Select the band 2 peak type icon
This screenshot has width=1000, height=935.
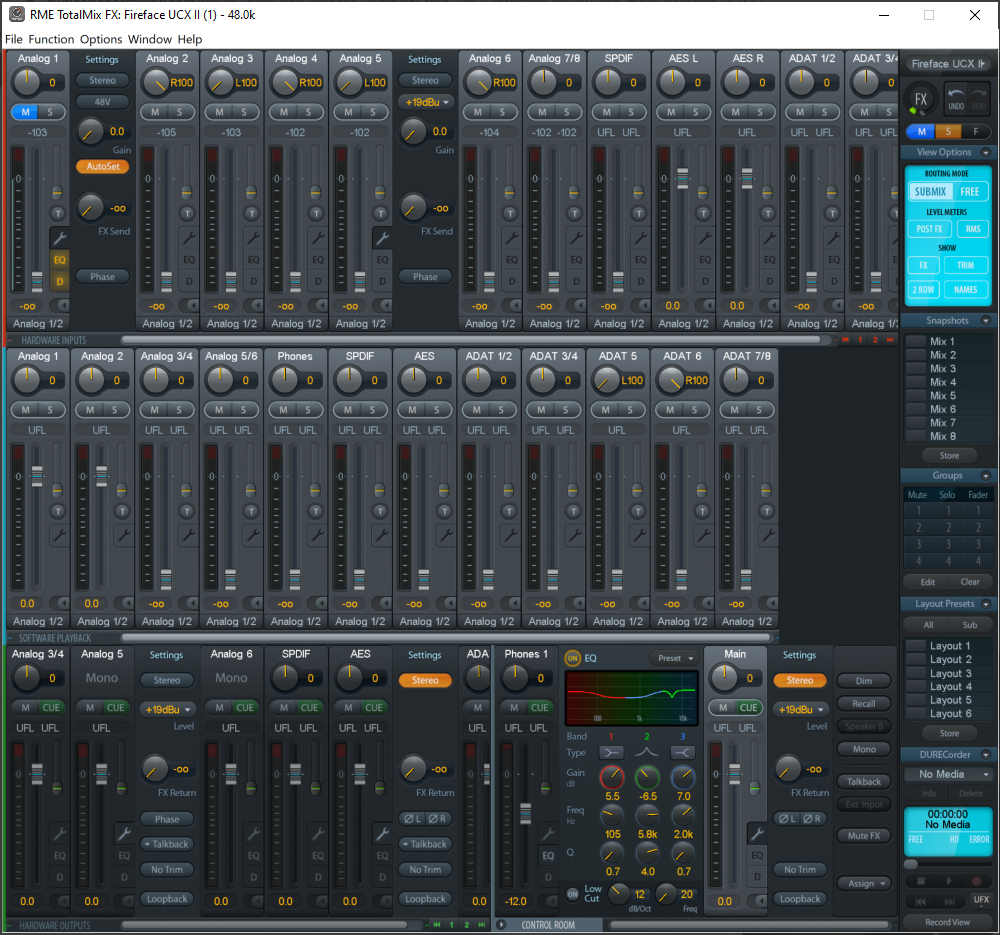point(647,753)
